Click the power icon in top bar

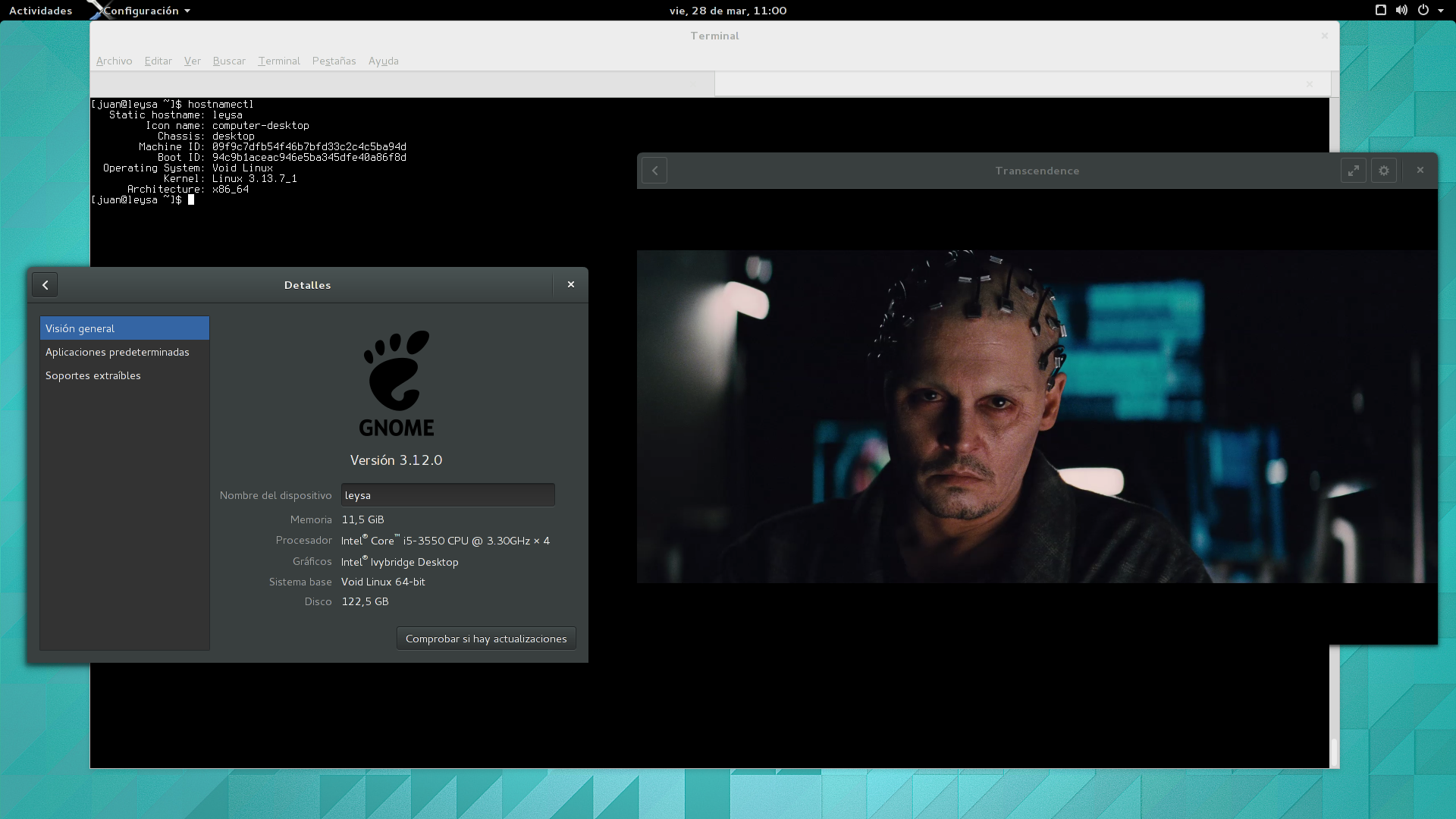pyautogui.click(x=1423, y=11)
